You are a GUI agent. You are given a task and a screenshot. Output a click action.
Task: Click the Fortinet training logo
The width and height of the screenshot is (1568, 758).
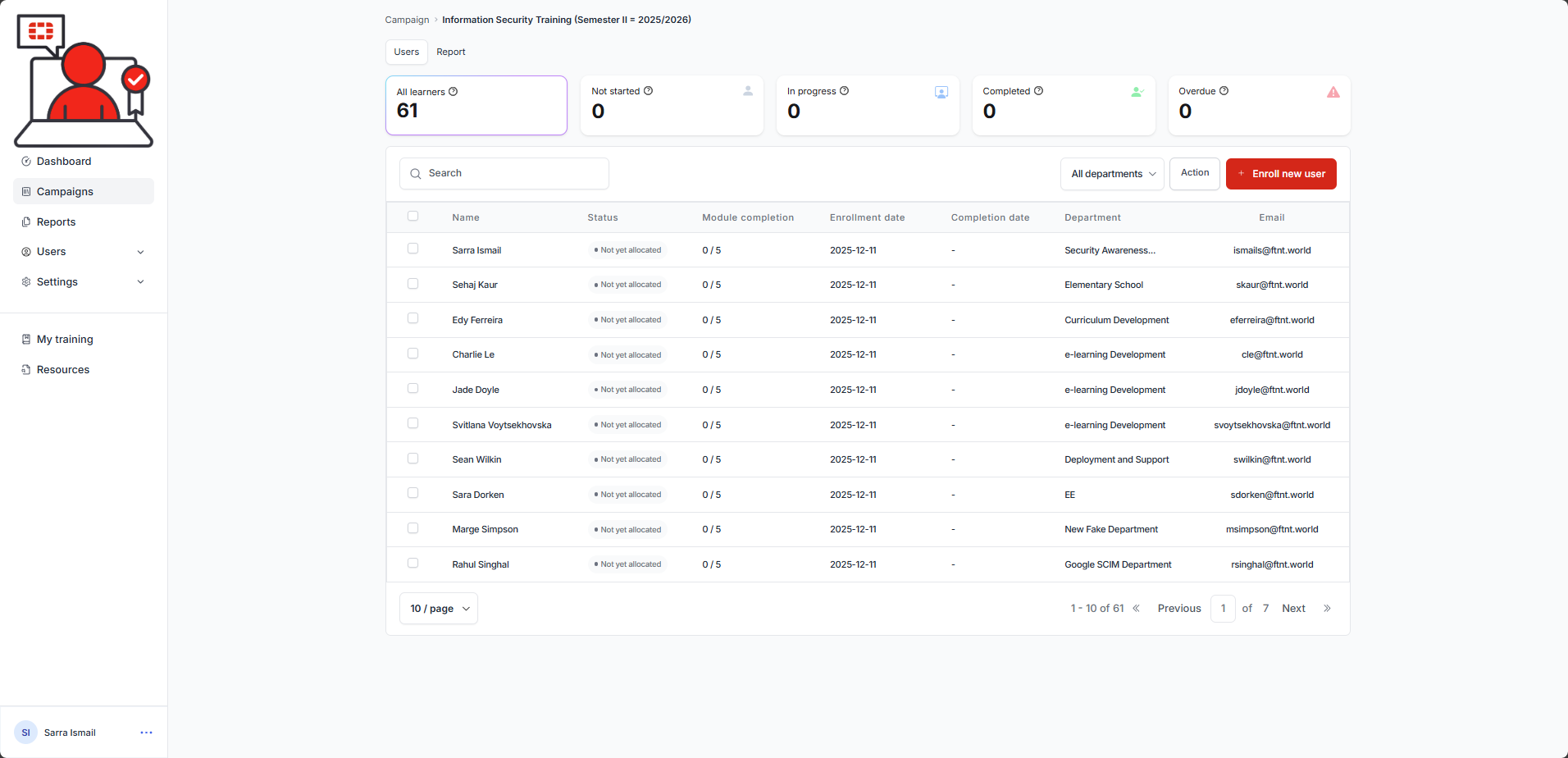pos(84,80)
